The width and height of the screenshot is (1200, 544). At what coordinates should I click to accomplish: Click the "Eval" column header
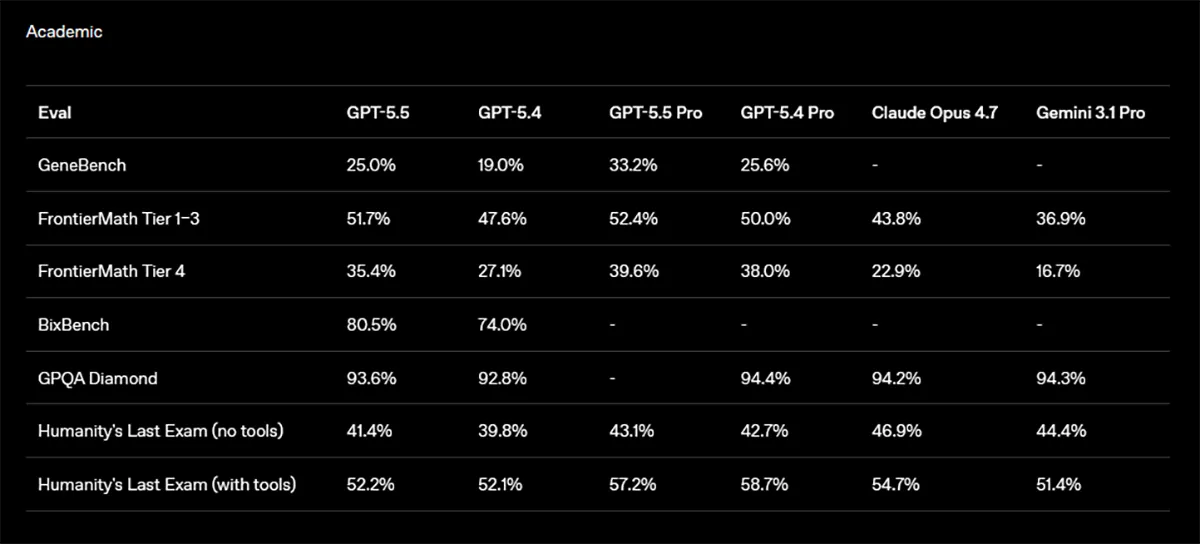[x=54, y=113]
